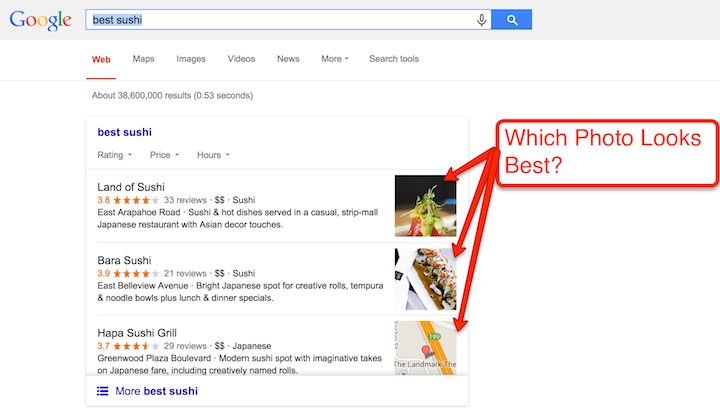This screenshot has width=720, height=414.
Task: Open the Land of Sushi listing
Action: (x=131, y=187)
